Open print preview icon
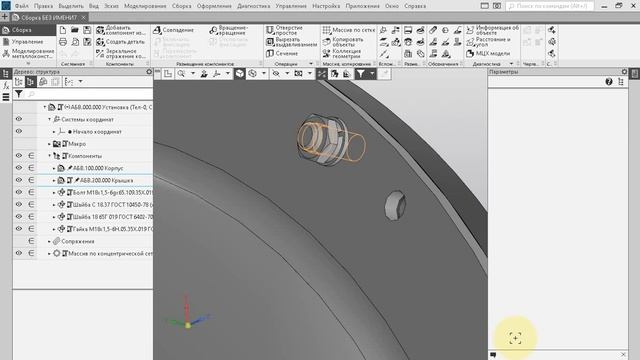This screenshot has height=360, width=640. [x=75, y=42]
